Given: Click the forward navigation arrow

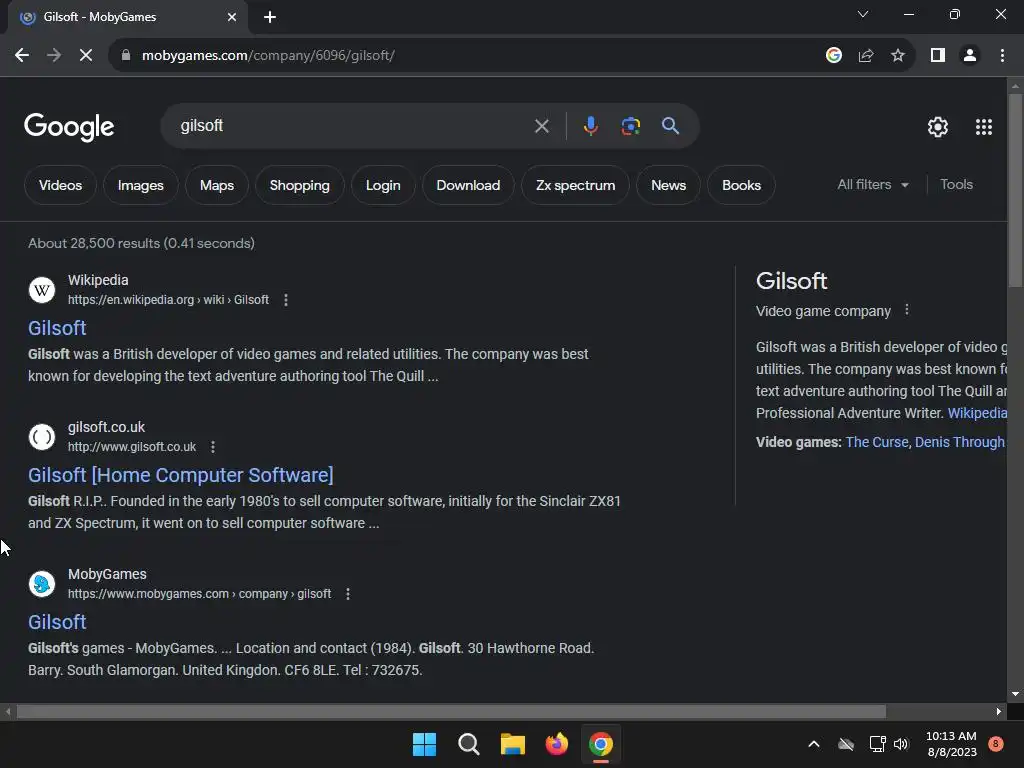Looking at the screenshot, I should (x=54, y=56).
